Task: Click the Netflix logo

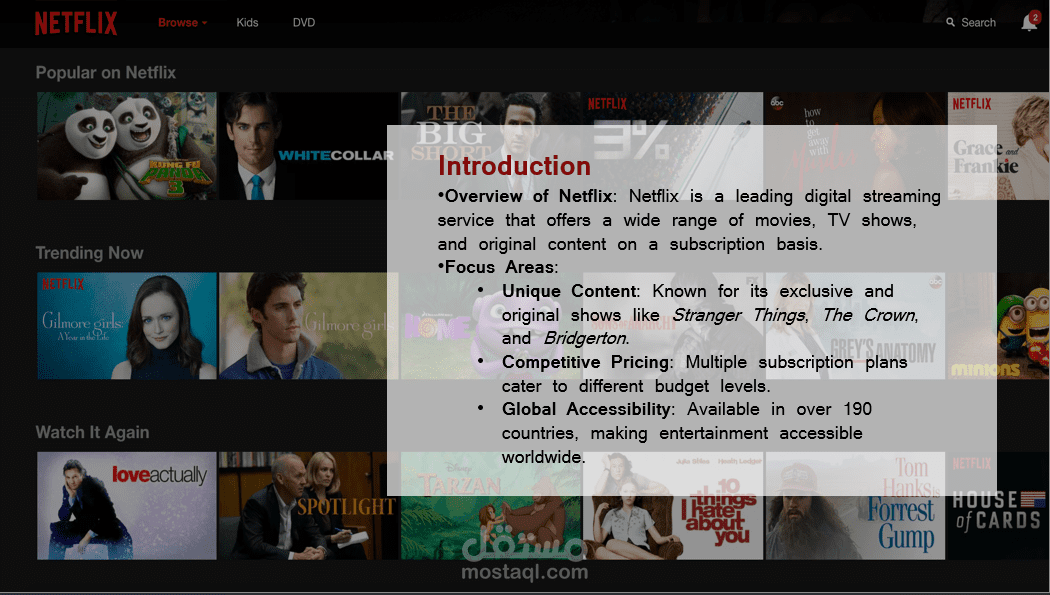Action: pyautogui.click(x=76, y=23)
